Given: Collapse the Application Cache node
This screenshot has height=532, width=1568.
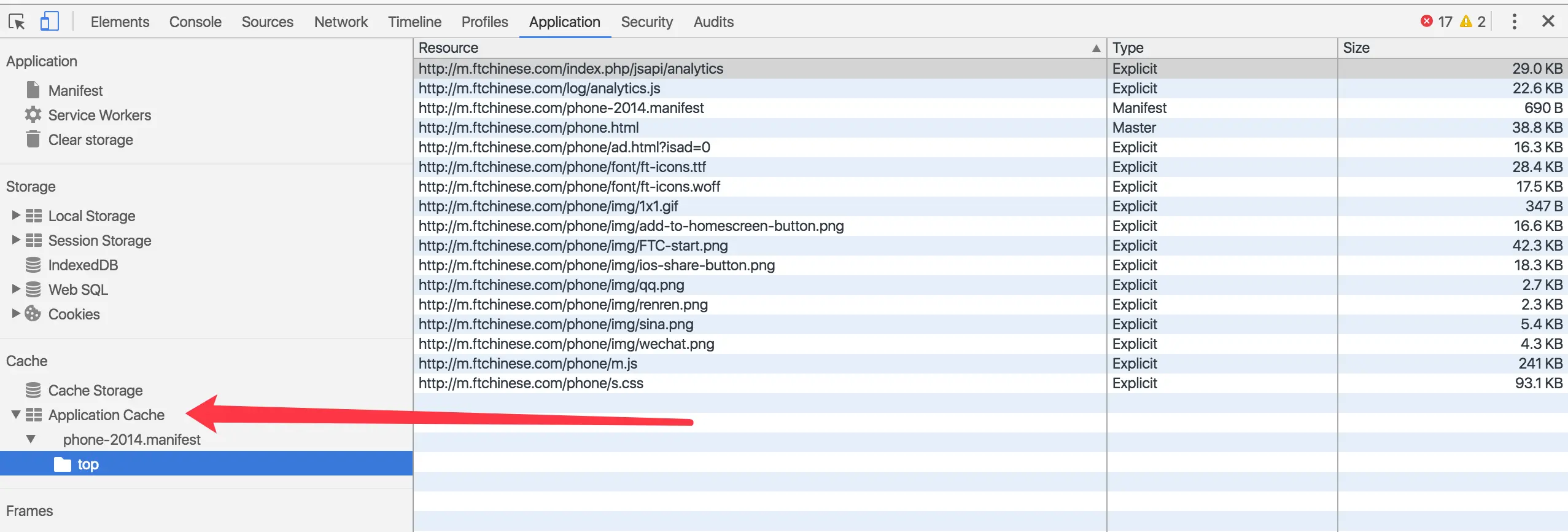Looking at the screenshot, I should tap(16, 415).
